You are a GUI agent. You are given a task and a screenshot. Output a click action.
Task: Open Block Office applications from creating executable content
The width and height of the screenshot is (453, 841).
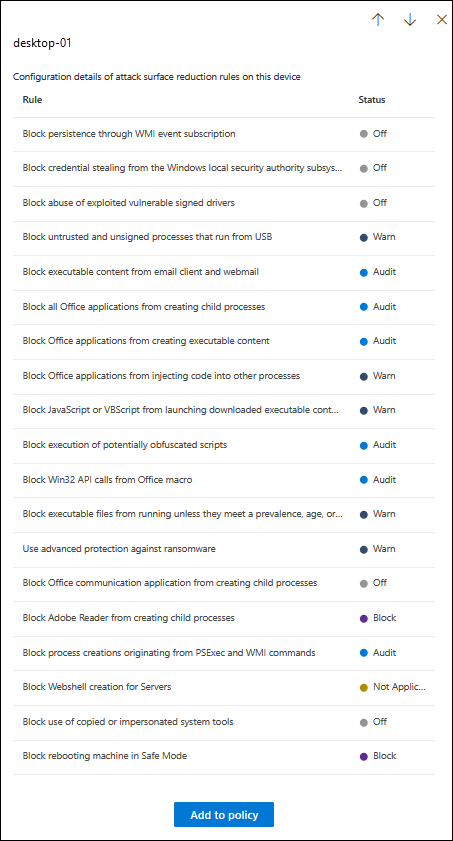tap(224, 341)
